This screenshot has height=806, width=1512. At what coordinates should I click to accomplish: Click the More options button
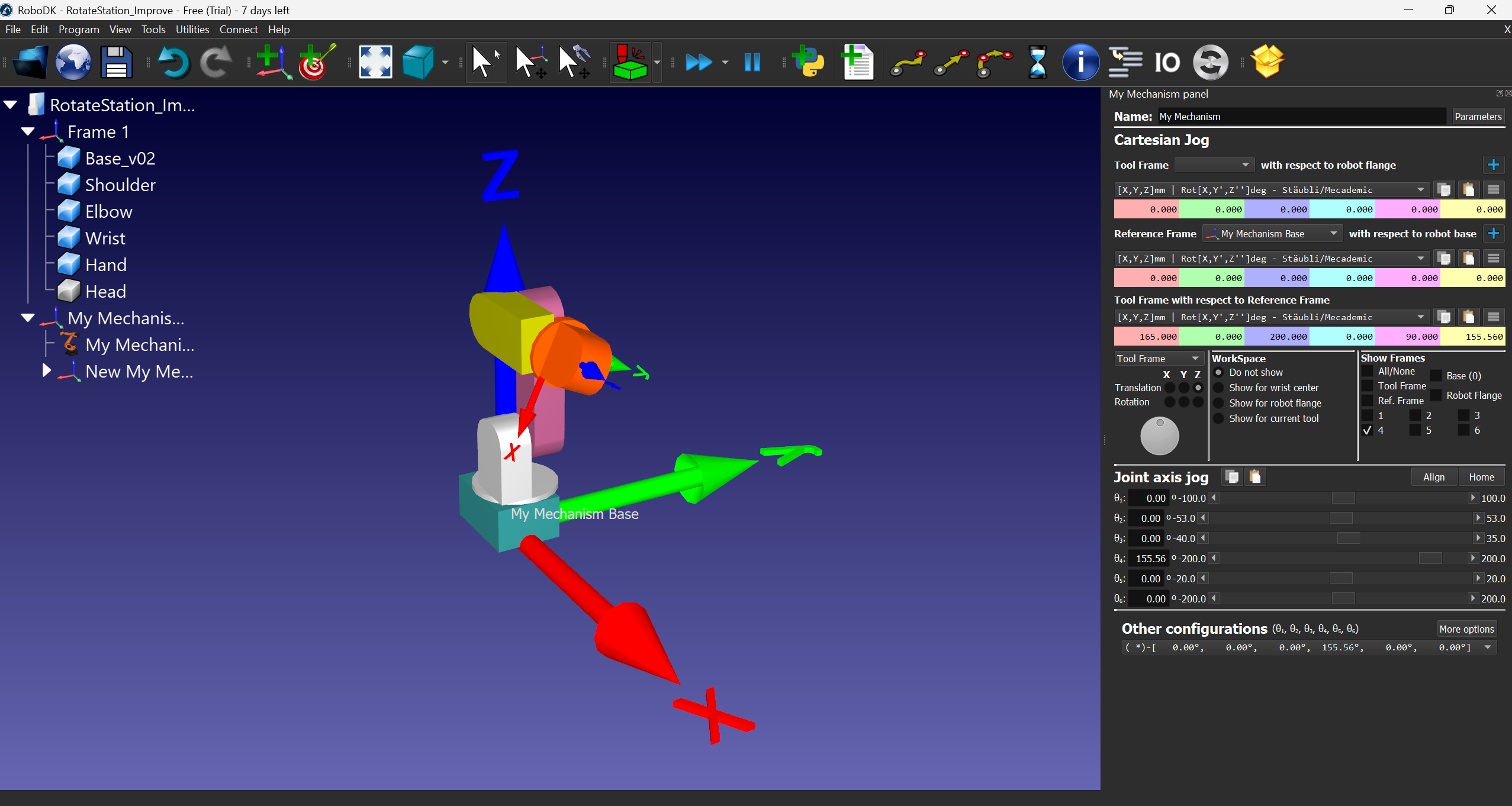tap(1466, 629)
